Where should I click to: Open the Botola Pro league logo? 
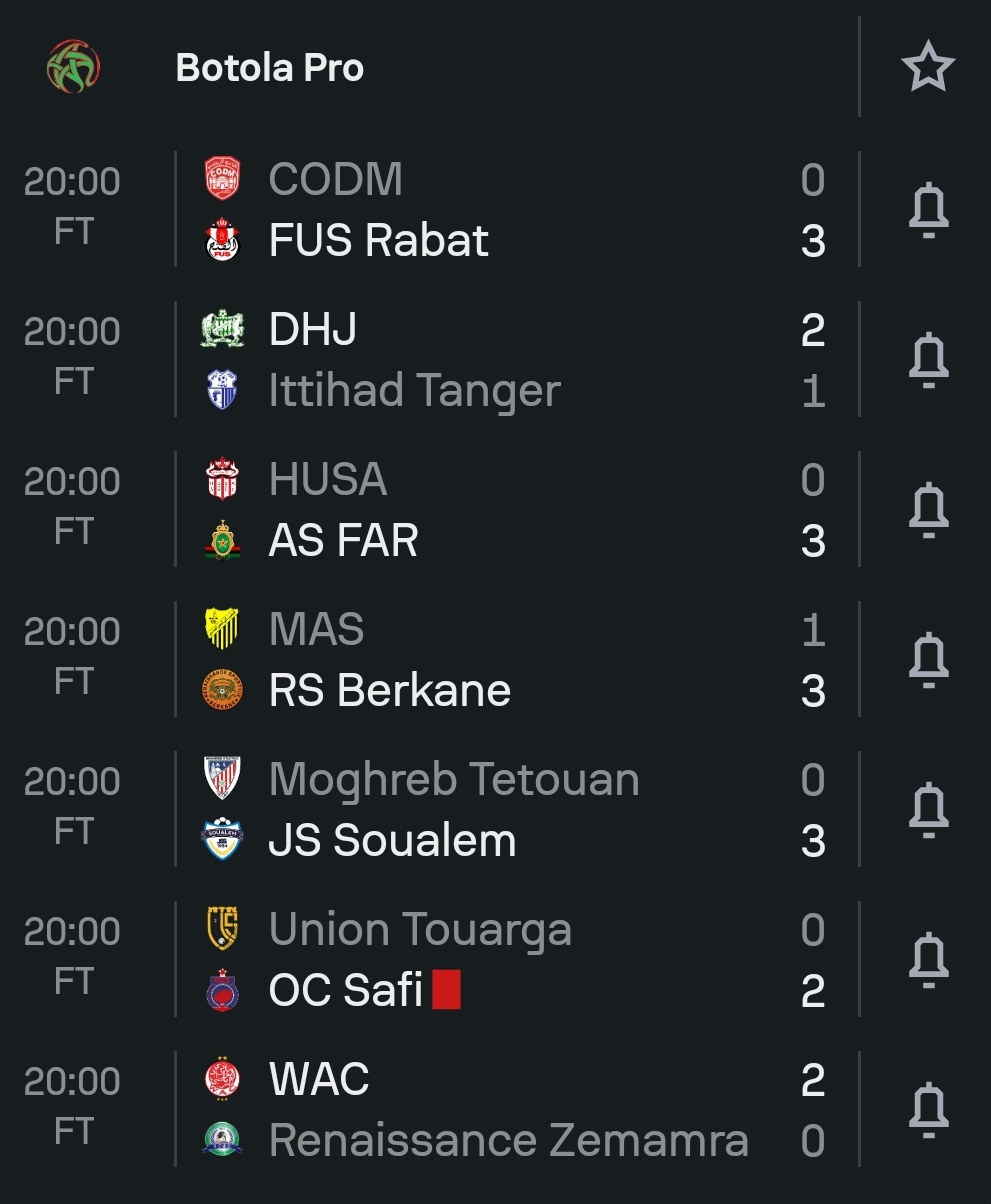point(73,67)
